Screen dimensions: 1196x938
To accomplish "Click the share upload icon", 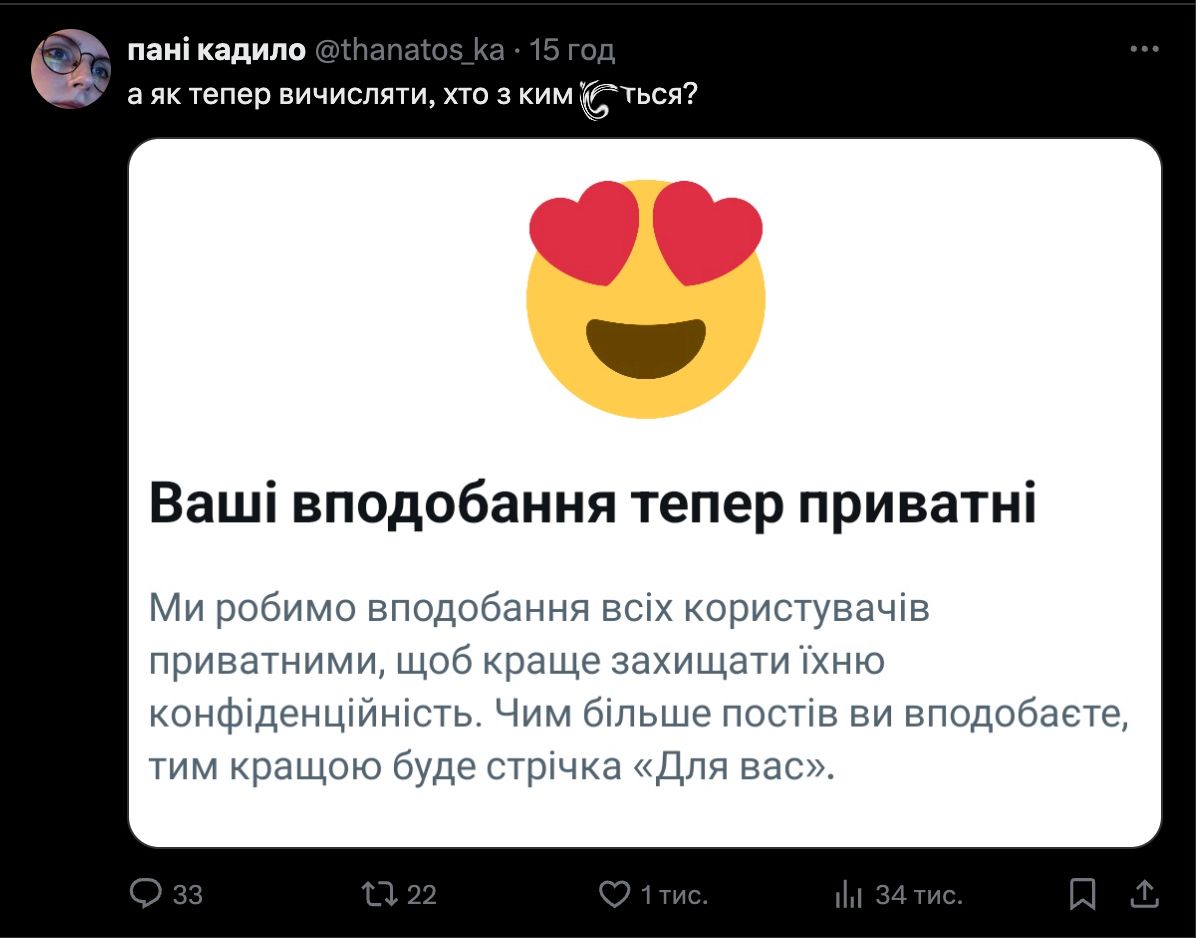I will 1146,894.
